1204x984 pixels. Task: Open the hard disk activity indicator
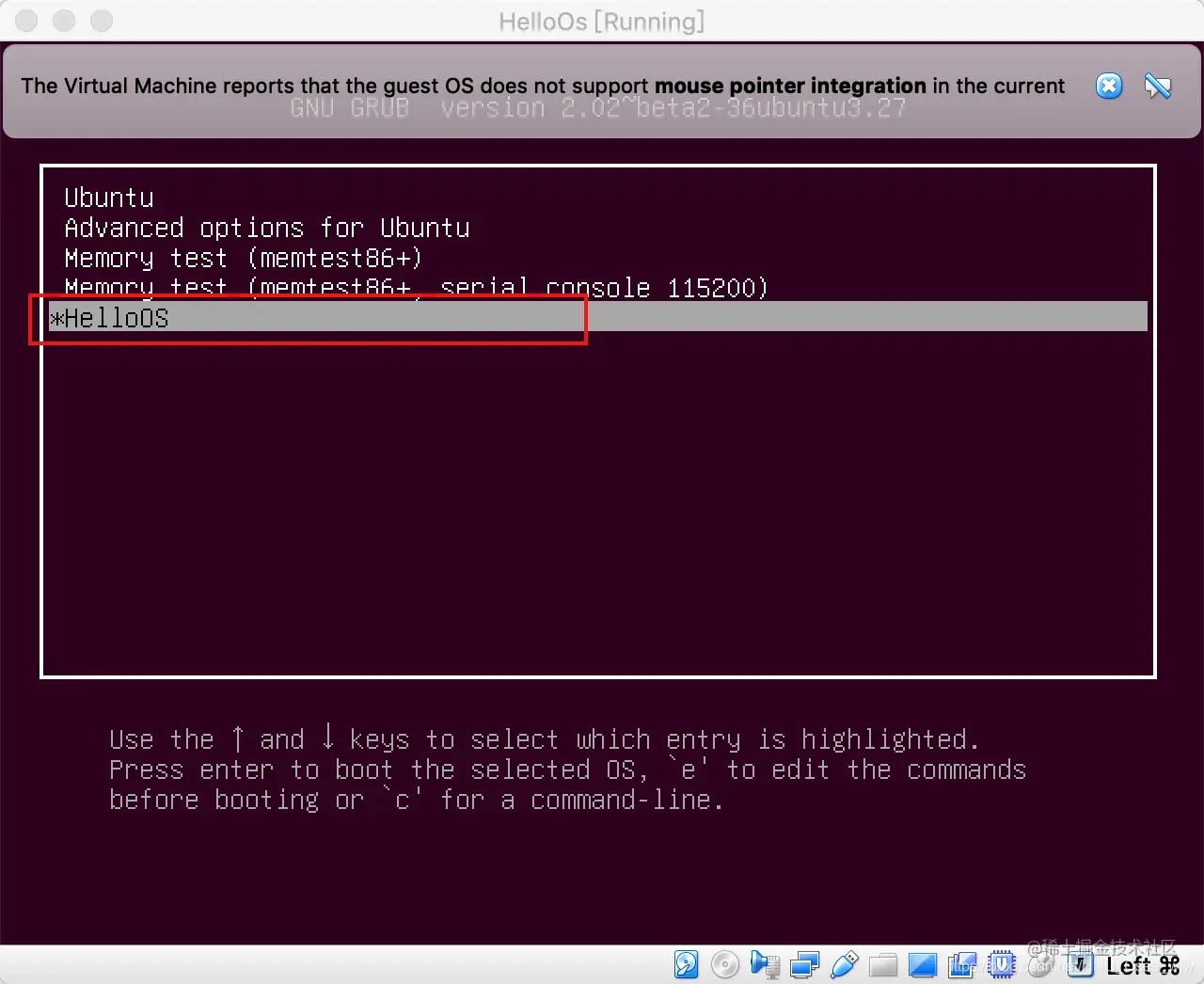coord(686,964)
